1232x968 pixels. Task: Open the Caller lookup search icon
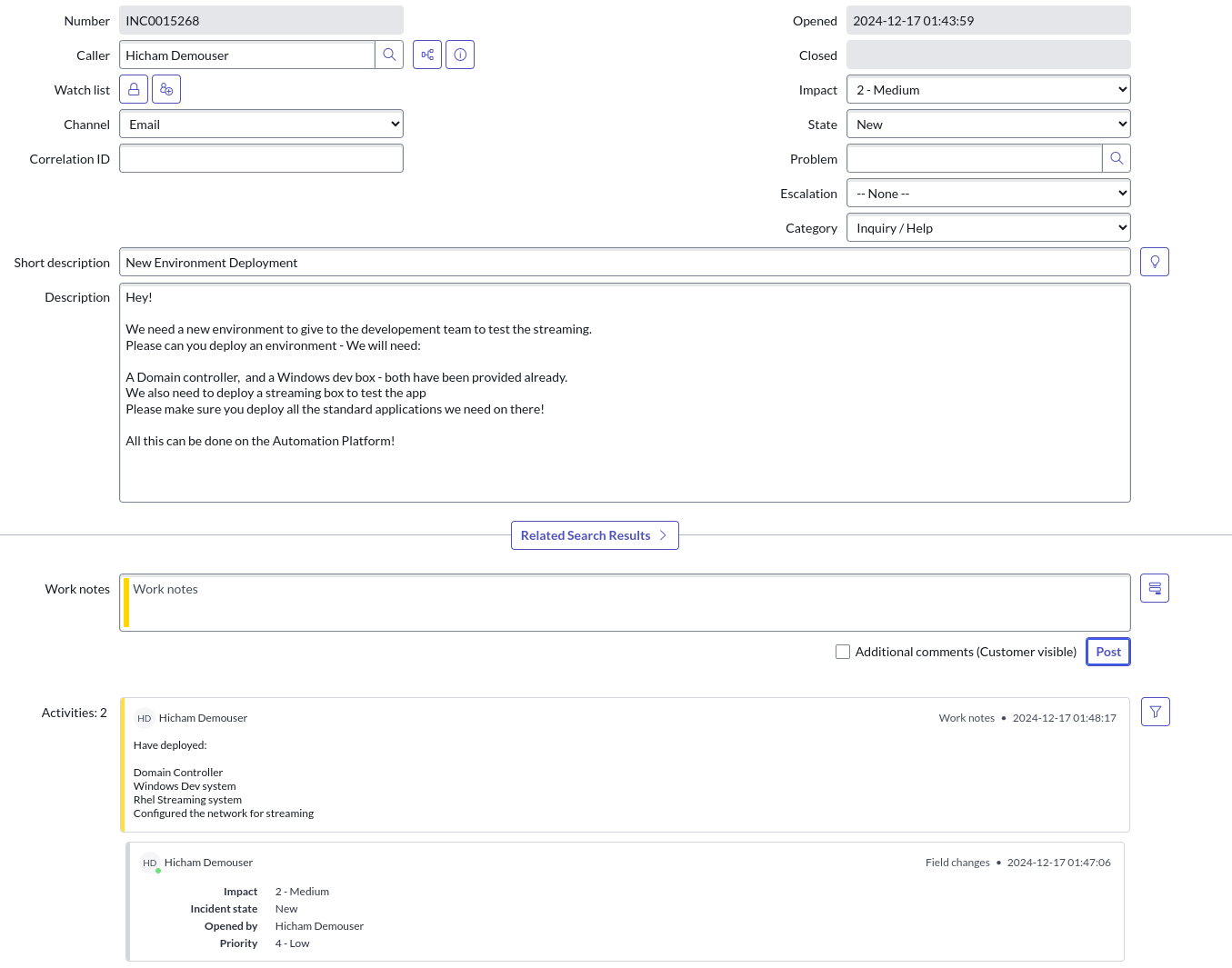tap(389, 55)
